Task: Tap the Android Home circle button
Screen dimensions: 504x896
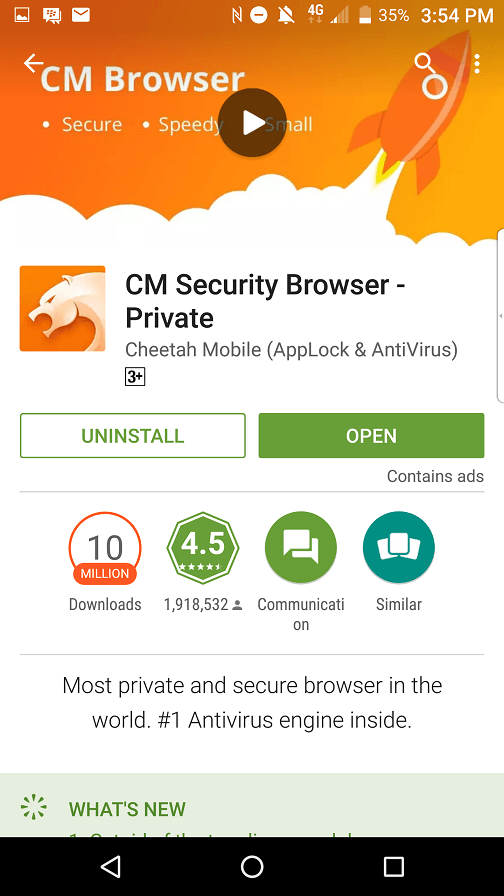Action: [x=252, y=866]
